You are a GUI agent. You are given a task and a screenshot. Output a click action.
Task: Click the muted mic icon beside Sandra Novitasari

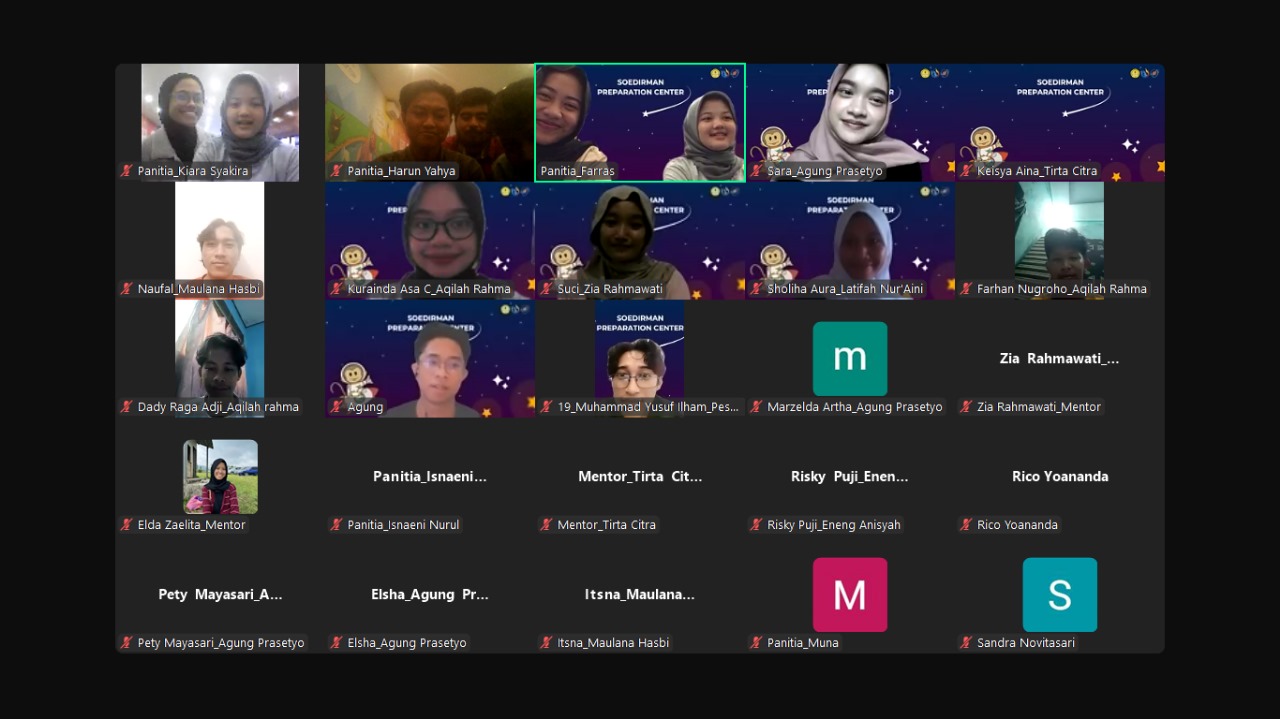pos(967,643)
